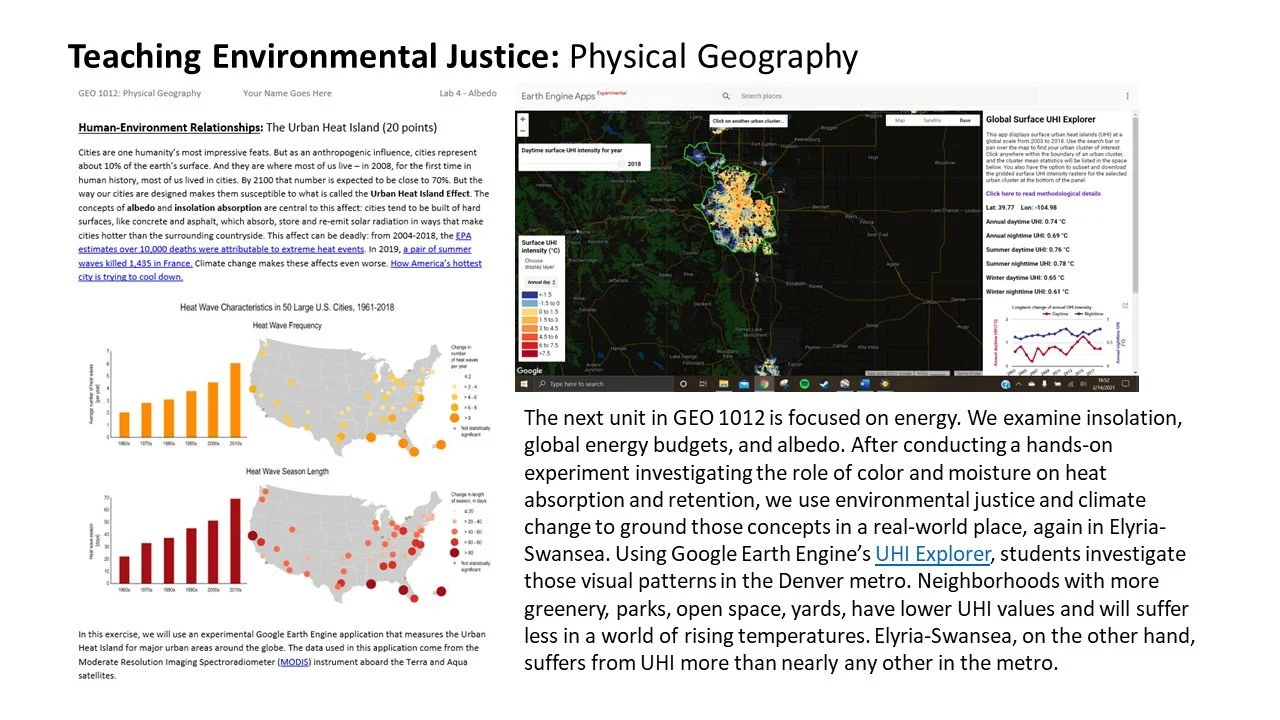This screenshot has height=720, width=1280.
Task: Open the Mail app on the taskbar
Action: (x=744, y=384)
